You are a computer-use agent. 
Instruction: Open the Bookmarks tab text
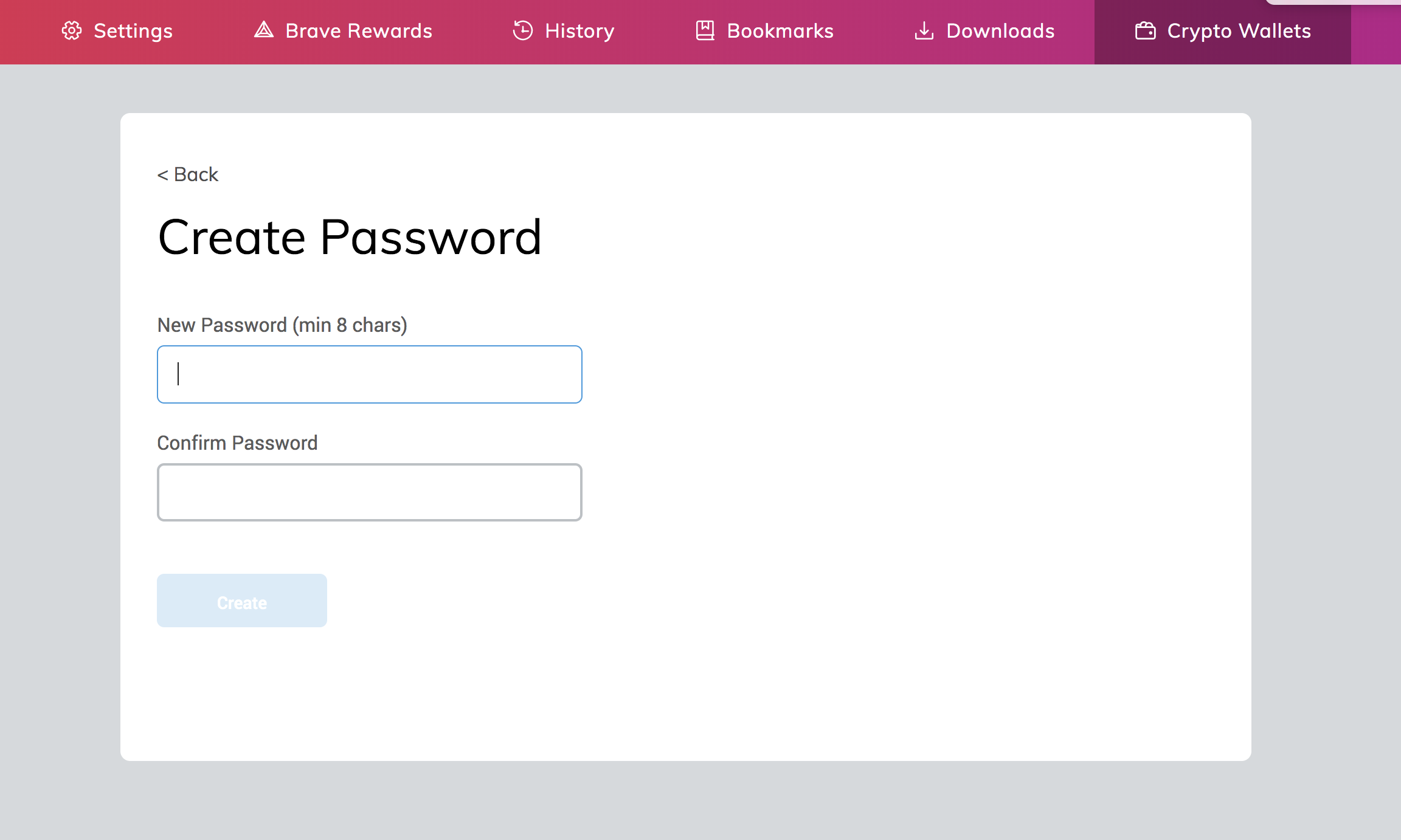(x=780, y=31)
